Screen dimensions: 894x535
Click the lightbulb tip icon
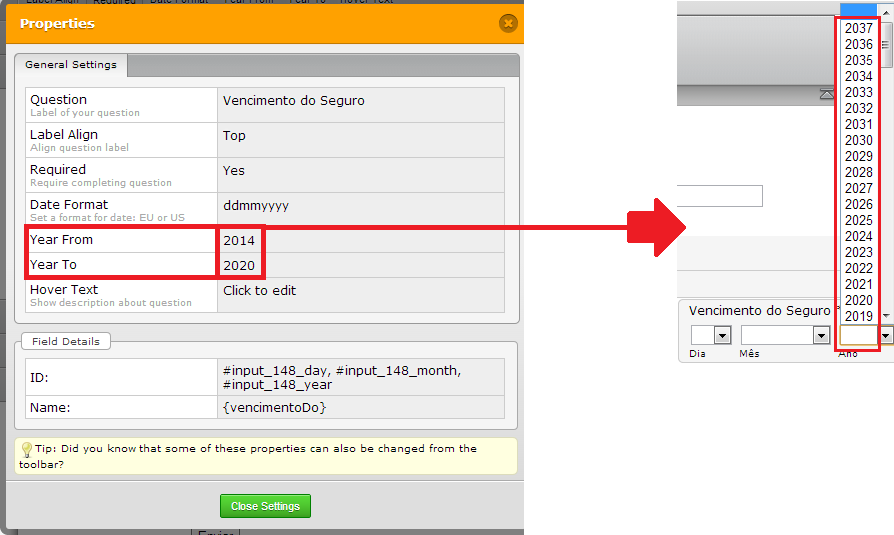click(27, 450)
